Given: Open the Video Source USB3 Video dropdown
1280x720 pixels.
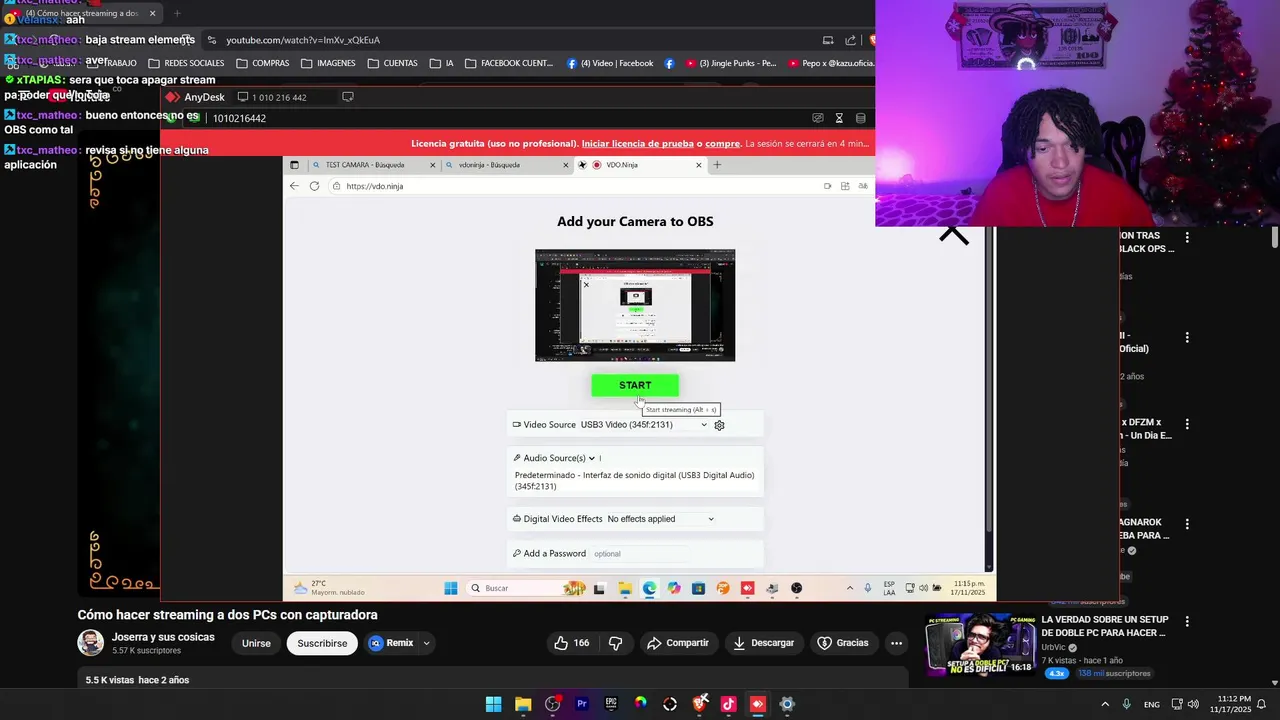Looking at the screenshot, I should pos(643,425).
